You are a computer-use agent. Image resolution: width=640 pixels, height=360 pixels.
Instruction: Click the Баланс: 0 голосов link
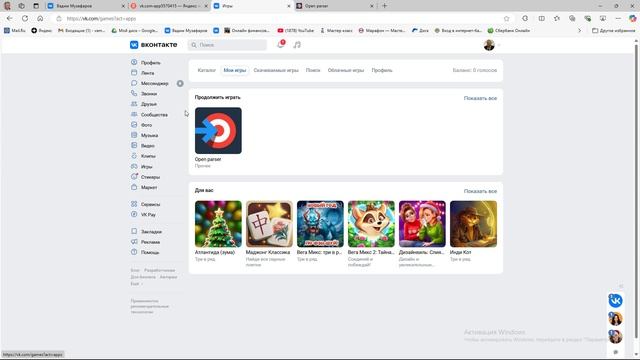(475, 70)
